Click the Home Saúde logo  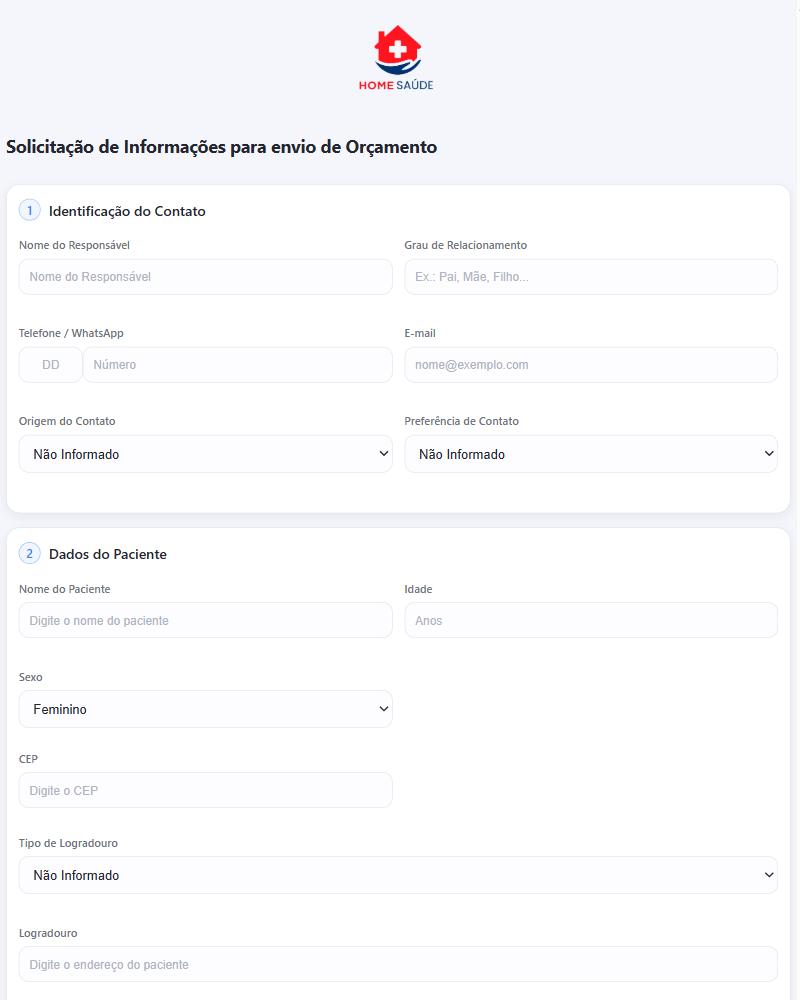(396, 58)
